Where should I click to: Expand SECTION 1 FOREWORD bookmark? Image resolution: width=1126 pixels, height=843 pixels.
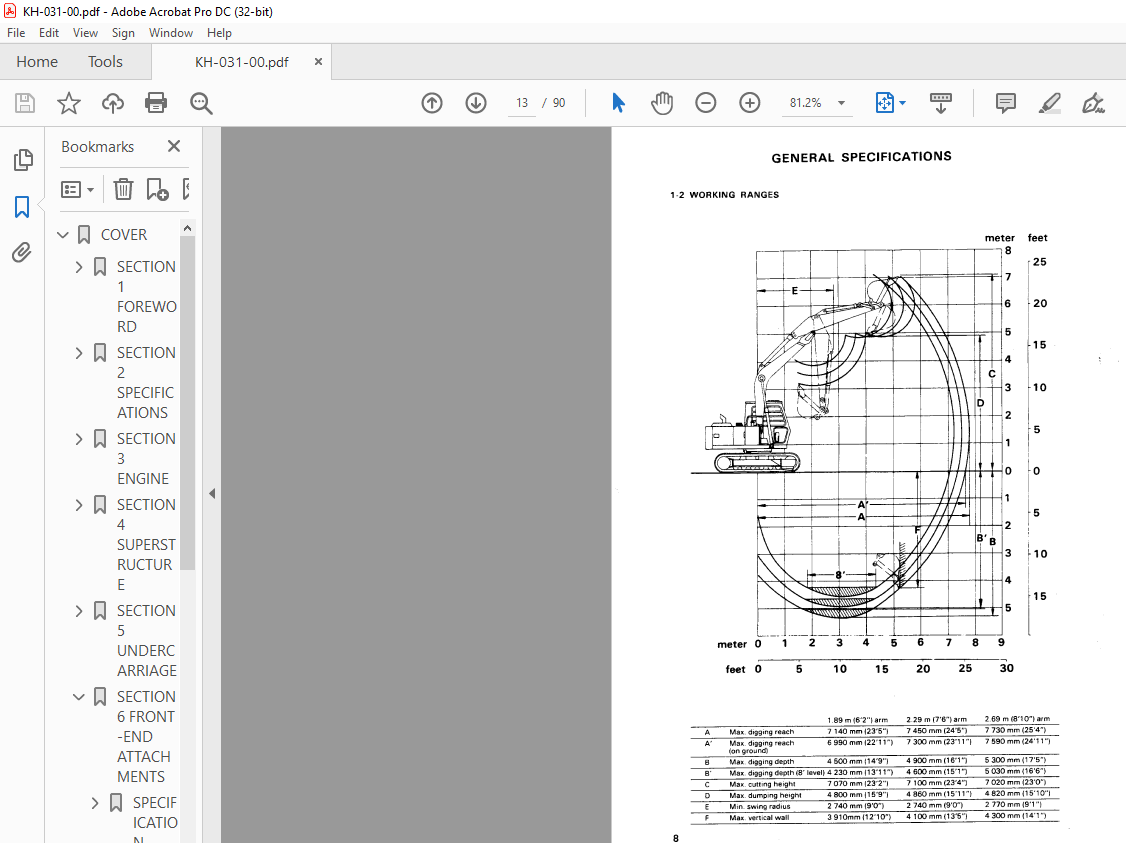79,267
